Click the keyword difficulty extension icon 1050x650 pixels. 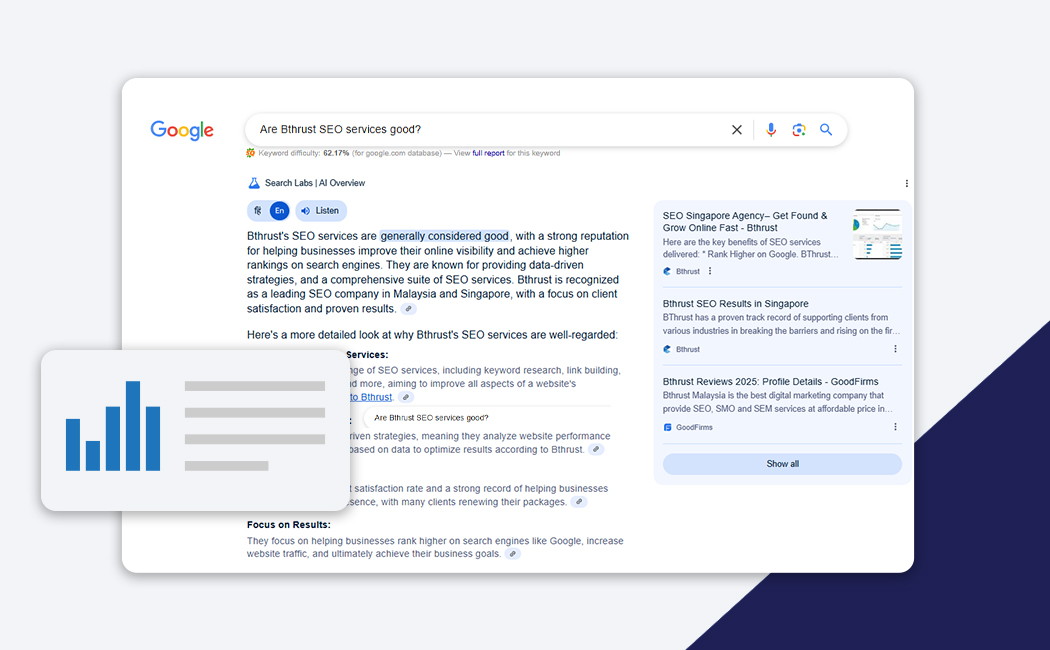coord(250,153)
